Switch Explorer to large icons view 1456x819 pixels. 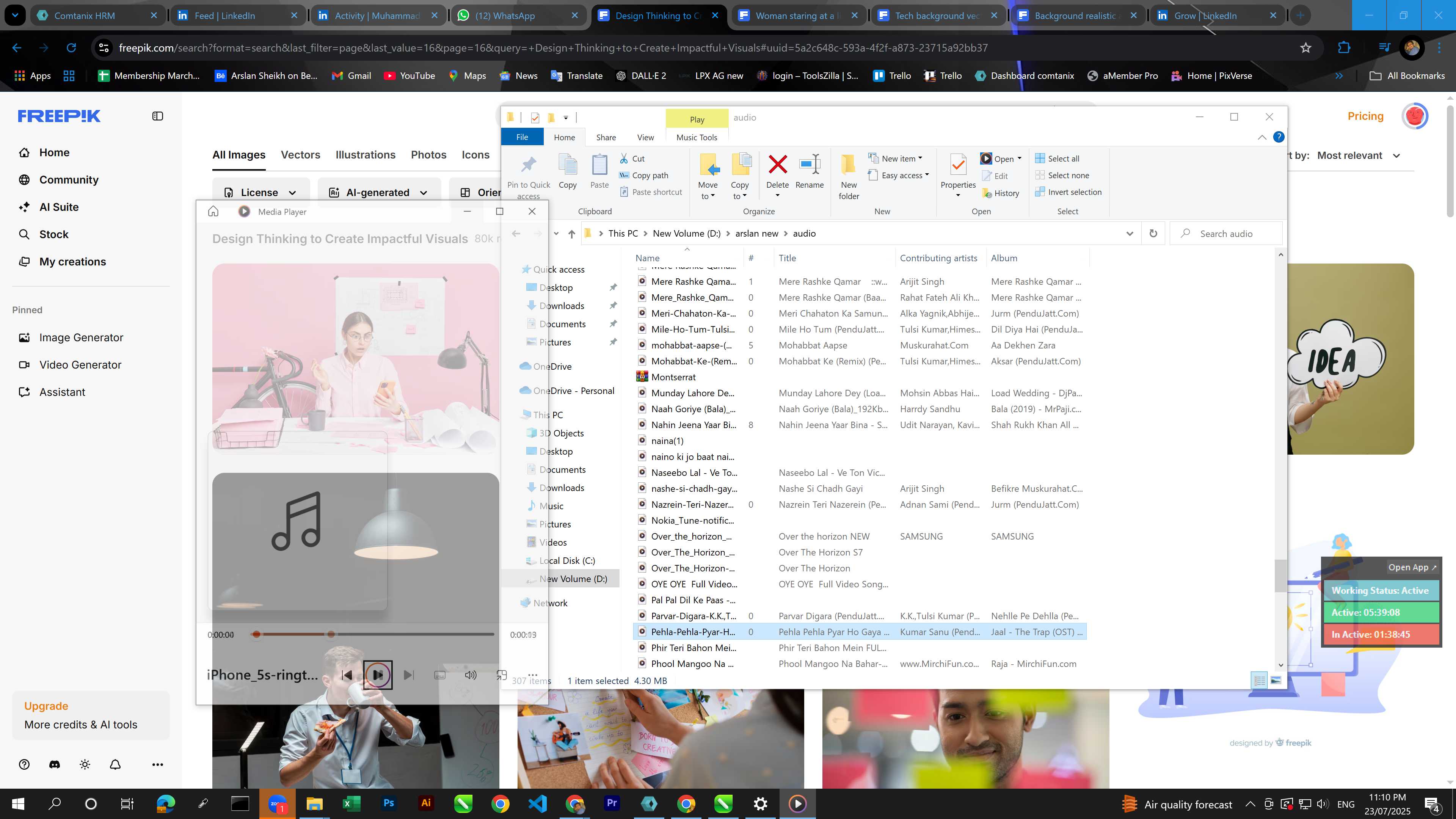point(1276,680)
